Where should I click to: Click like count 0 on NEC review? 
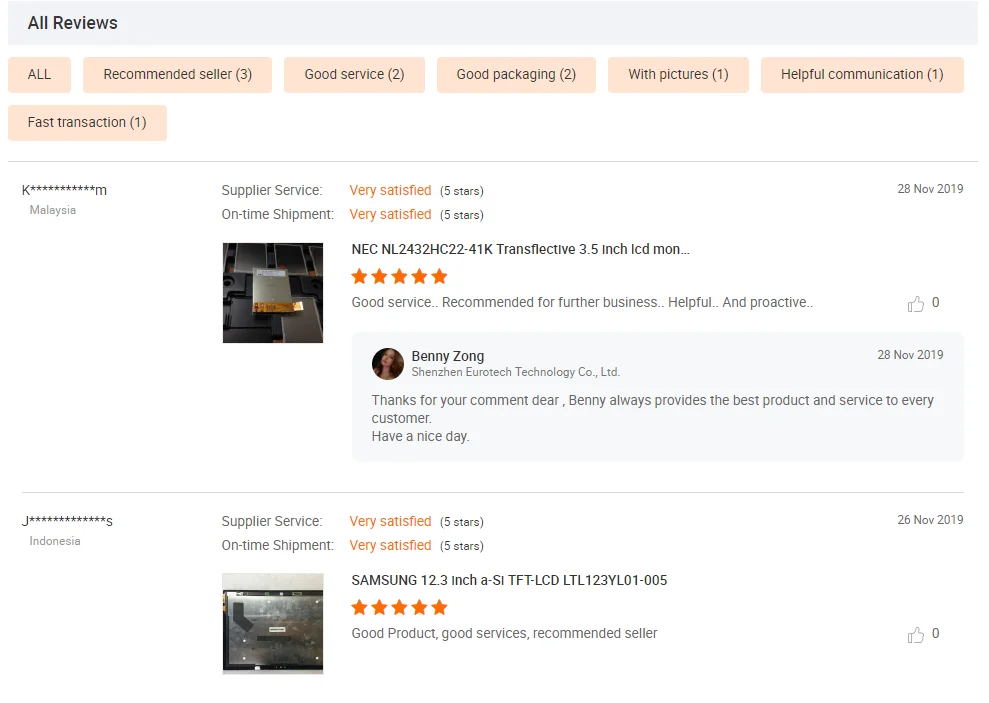coord(935,303)
